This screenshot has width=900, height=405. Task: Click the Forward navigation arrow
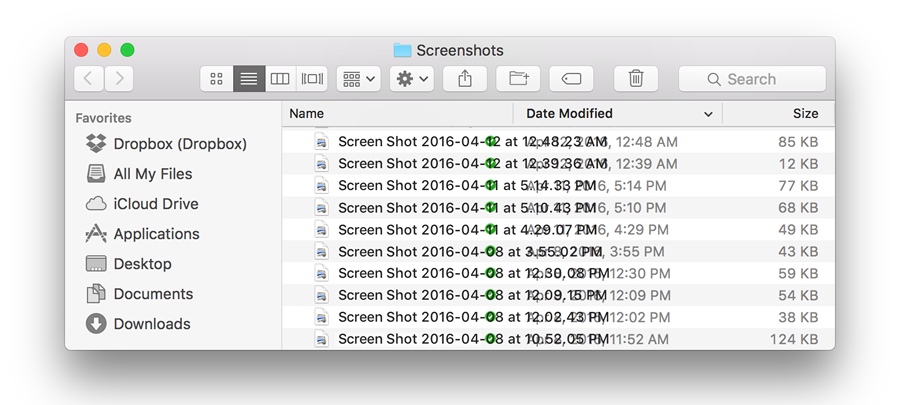pos(119,79)
